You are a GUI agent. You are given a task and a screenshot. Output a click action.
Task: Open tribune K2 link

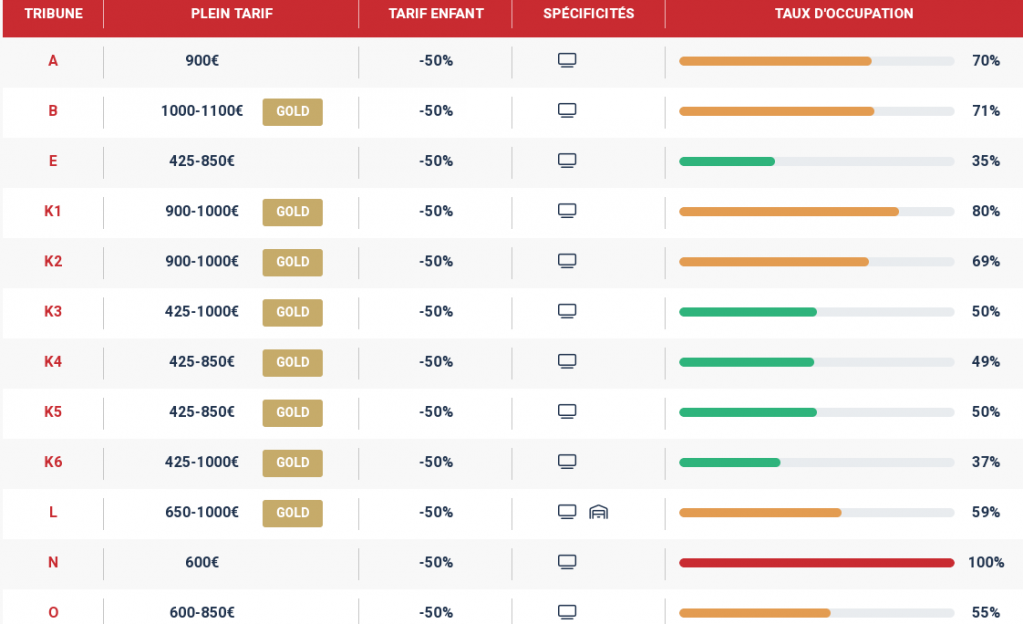pyautogui.click(x=53, y=261)
